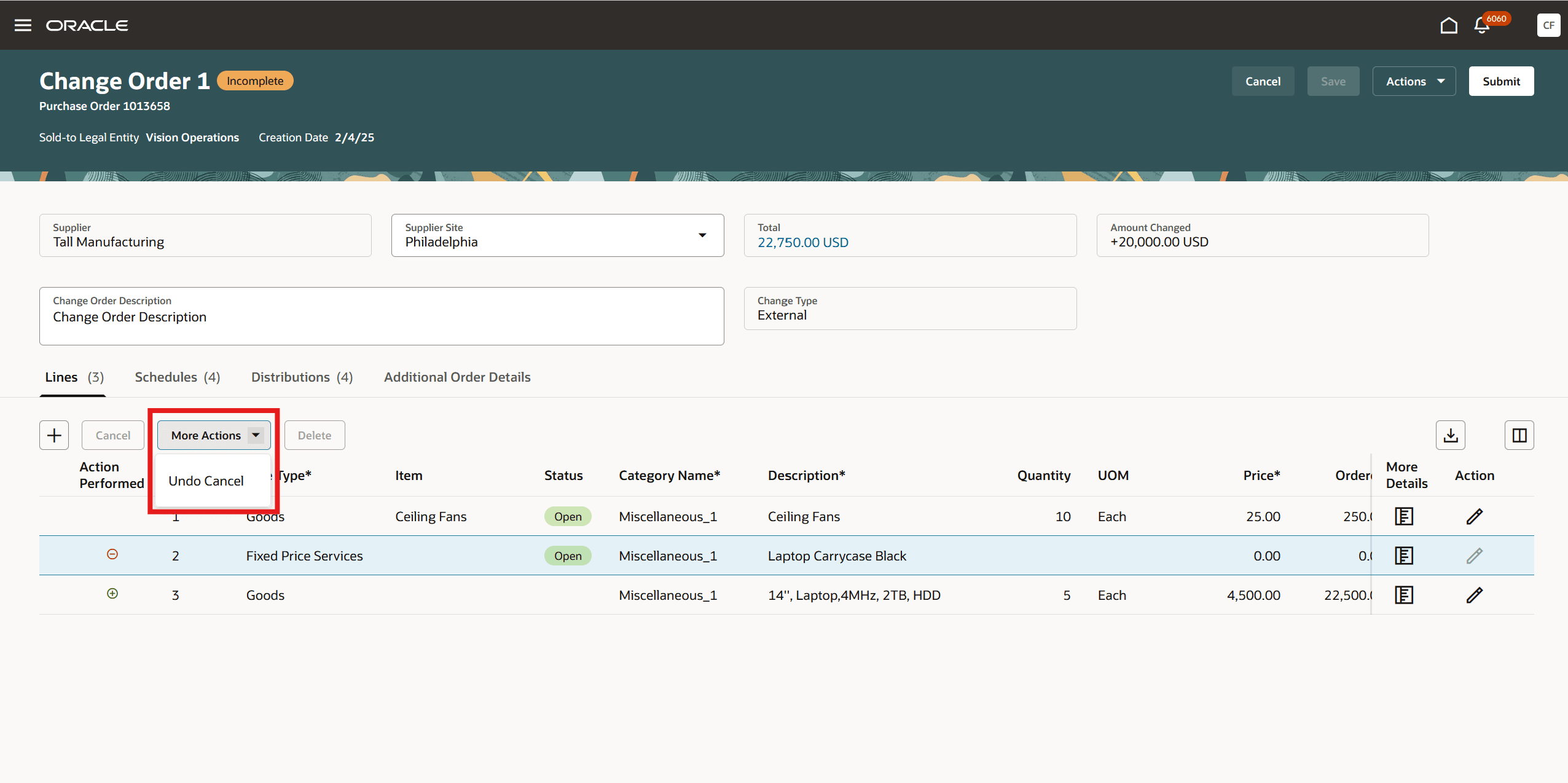
Task: Open More Details for Ceiling Fans line
Action: [1404, 516]
